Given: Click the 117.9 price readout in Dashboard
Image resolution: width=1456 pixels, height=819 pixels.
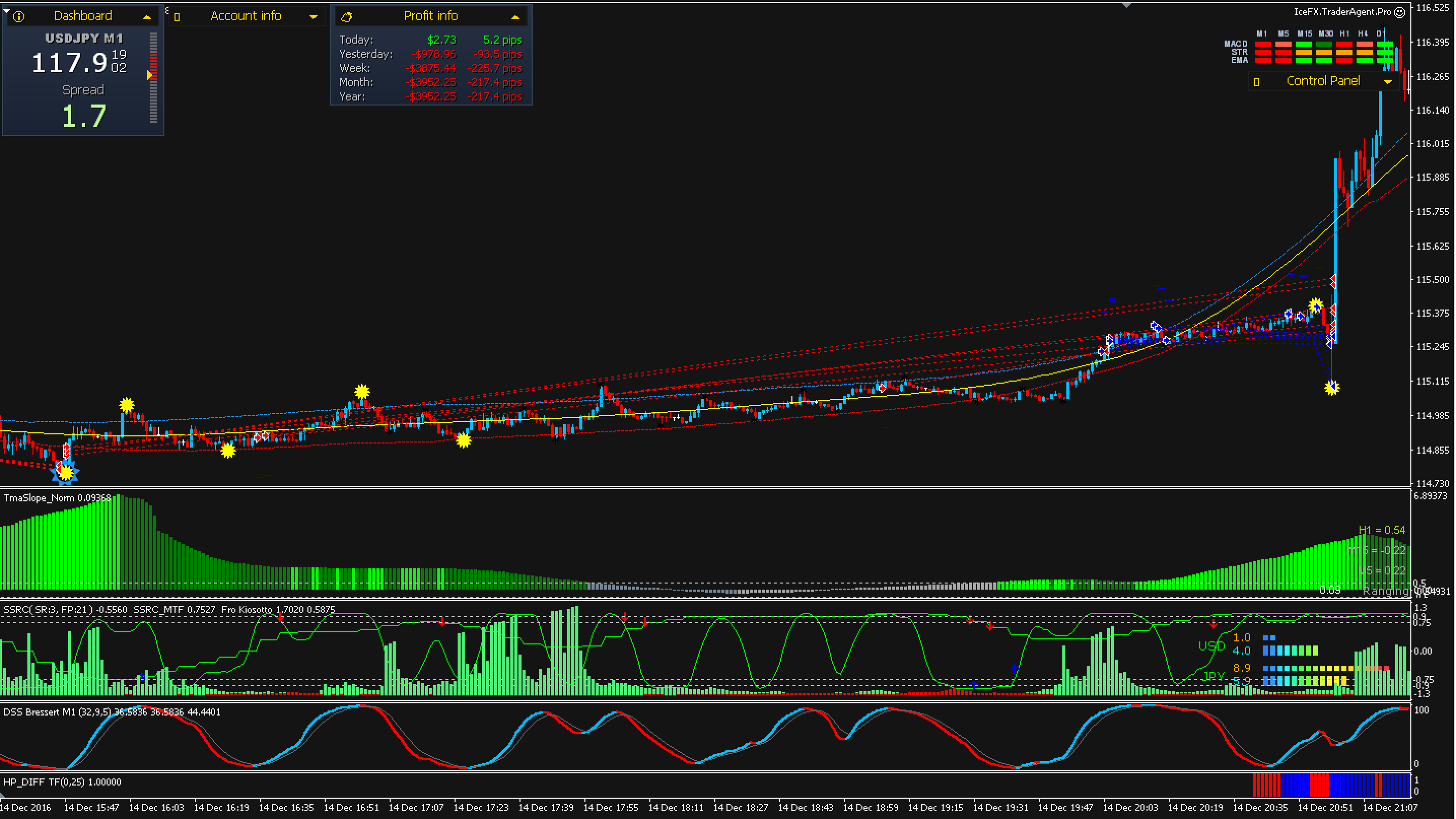Looking at the screenshot, I should coord(70,63).
